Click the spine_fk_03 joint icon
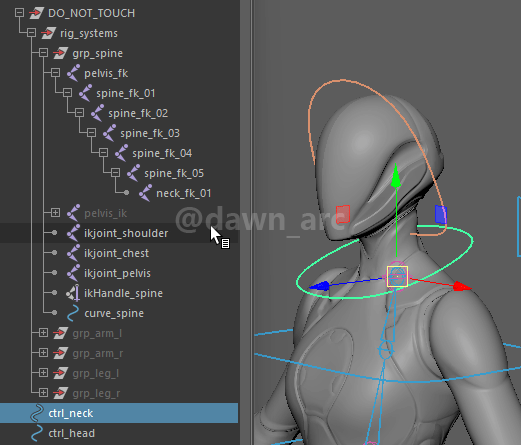 pos(109,133)
